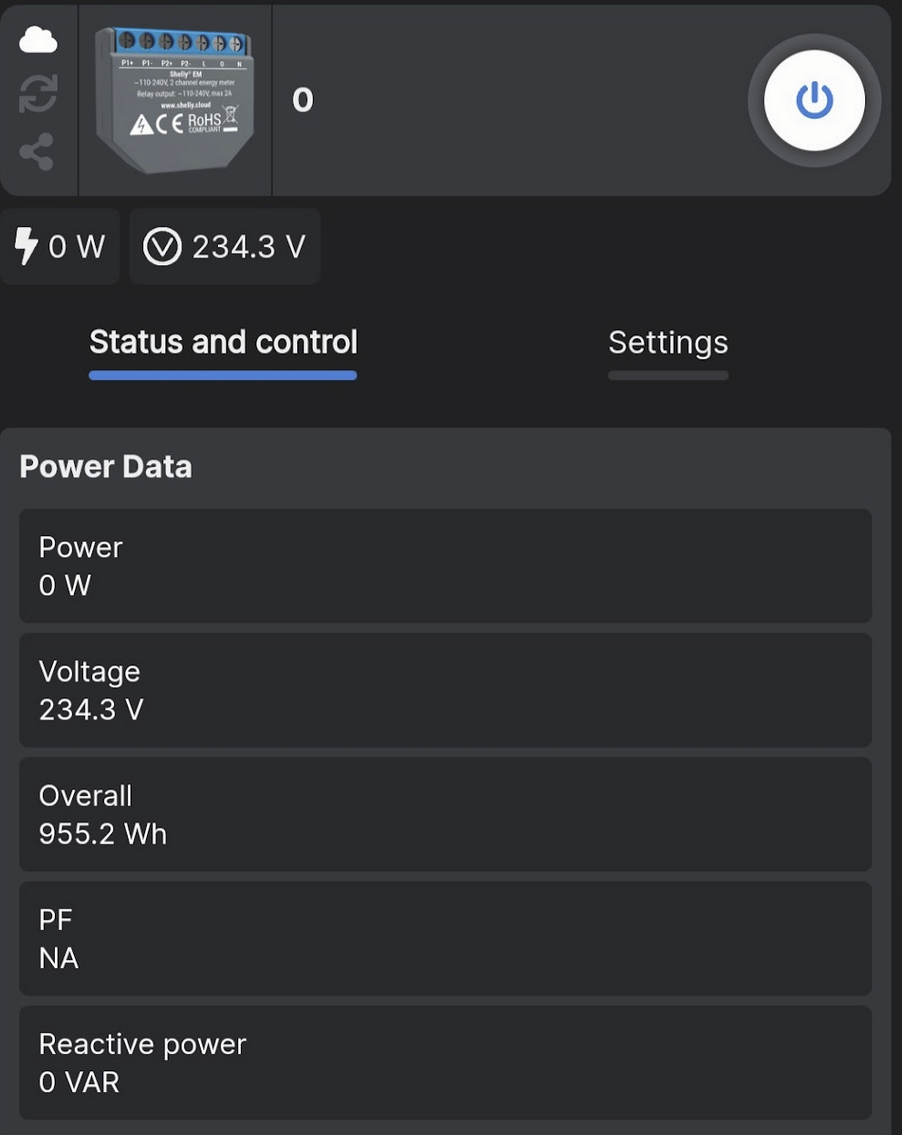Screen dimensions: 902x1135
Task: Click the cloud connection icon
Action: pyautogui.click(x=38, y=40)
